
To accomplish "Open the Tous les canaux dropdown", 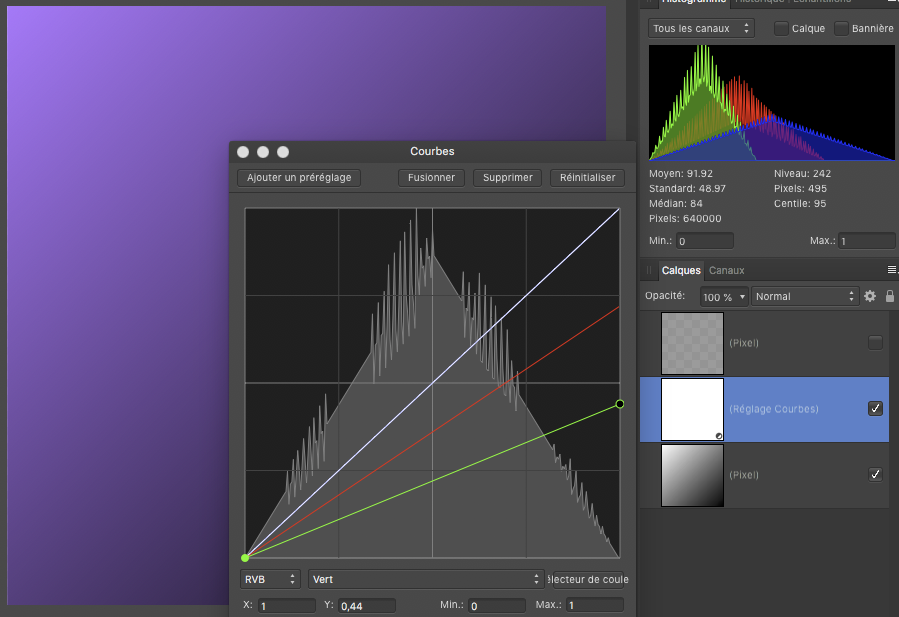I will coord(701,28).
